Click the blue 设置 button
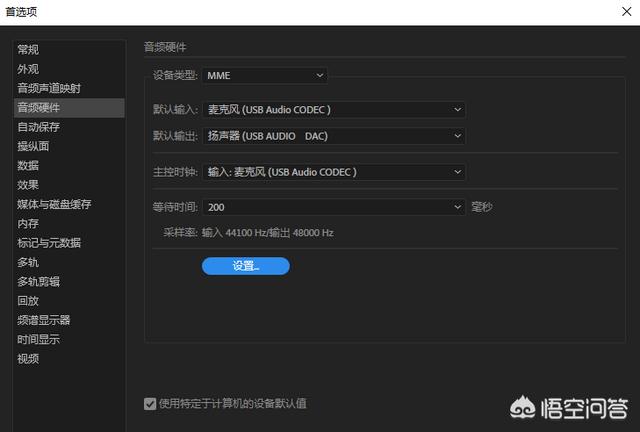 [246, 266]
